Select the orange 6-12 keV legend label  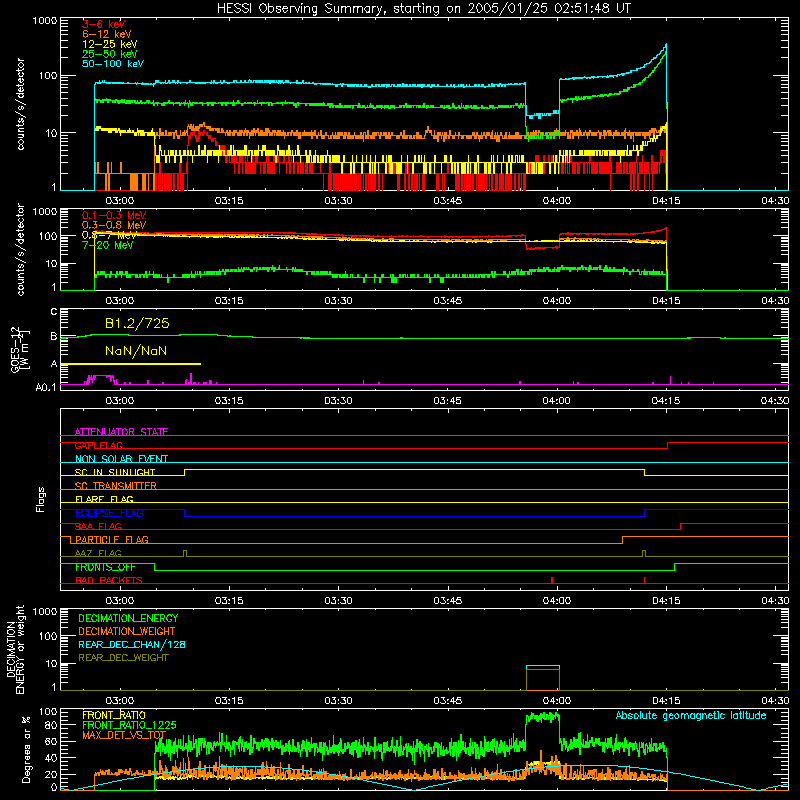click(107, 34)
